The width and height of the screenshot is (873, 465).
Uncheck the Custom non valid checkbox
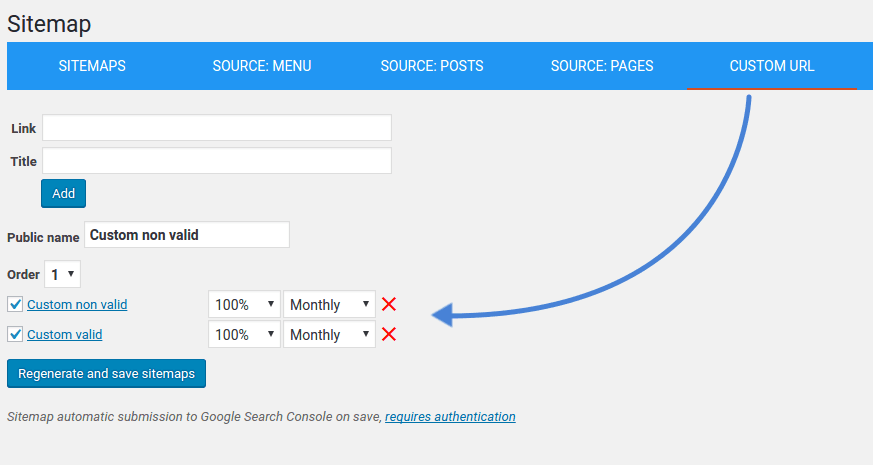[15, 304]
